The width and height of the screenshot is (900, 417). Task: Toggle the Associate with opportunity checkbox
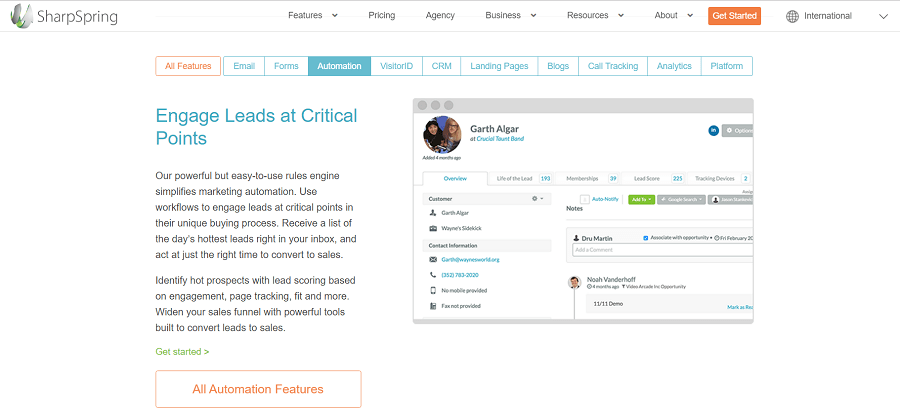(646, 237)
